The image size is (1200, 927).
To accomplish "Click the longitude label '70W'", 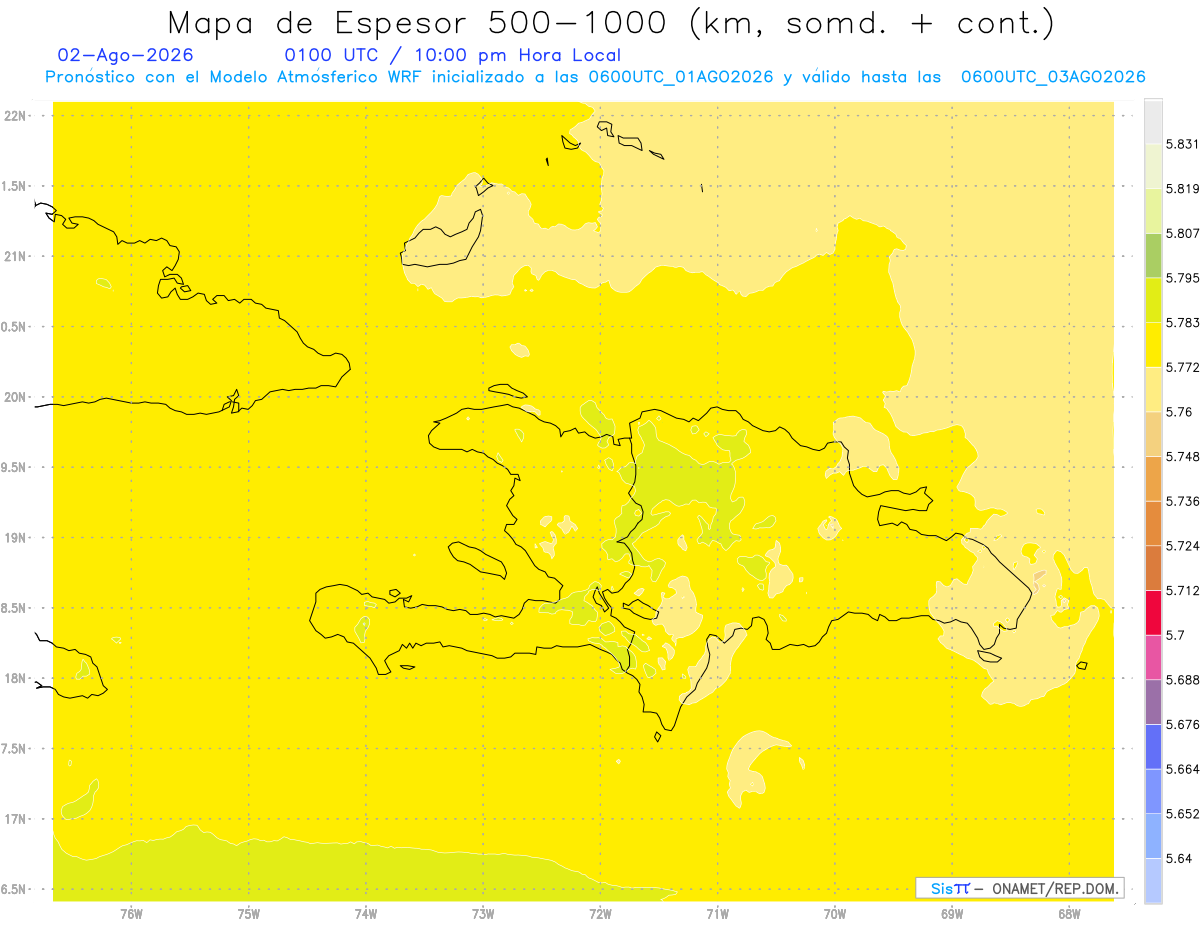I will tap(835, 914).
